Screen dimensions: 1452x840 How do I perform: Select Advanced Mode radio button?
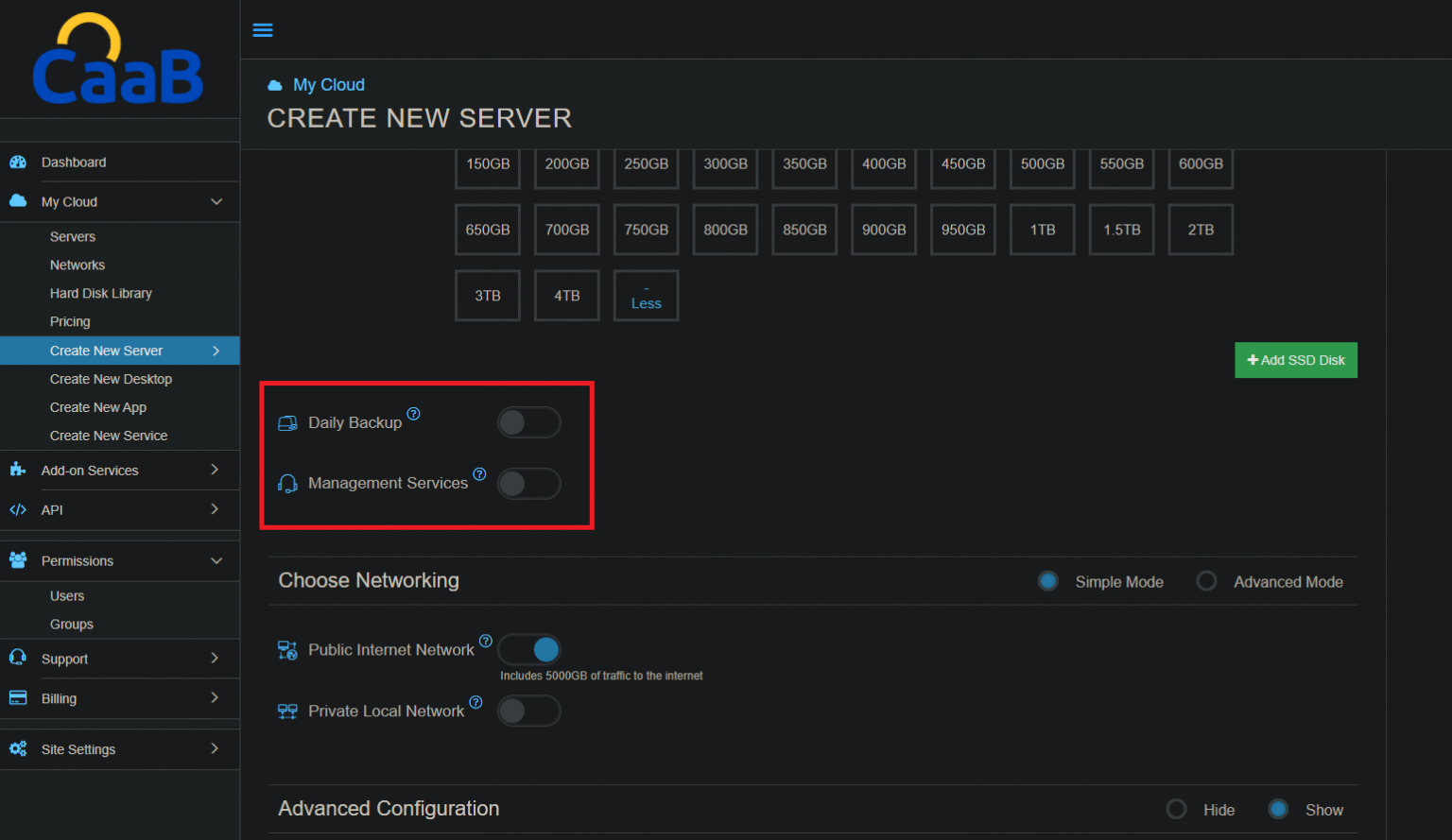[1207, 581]
